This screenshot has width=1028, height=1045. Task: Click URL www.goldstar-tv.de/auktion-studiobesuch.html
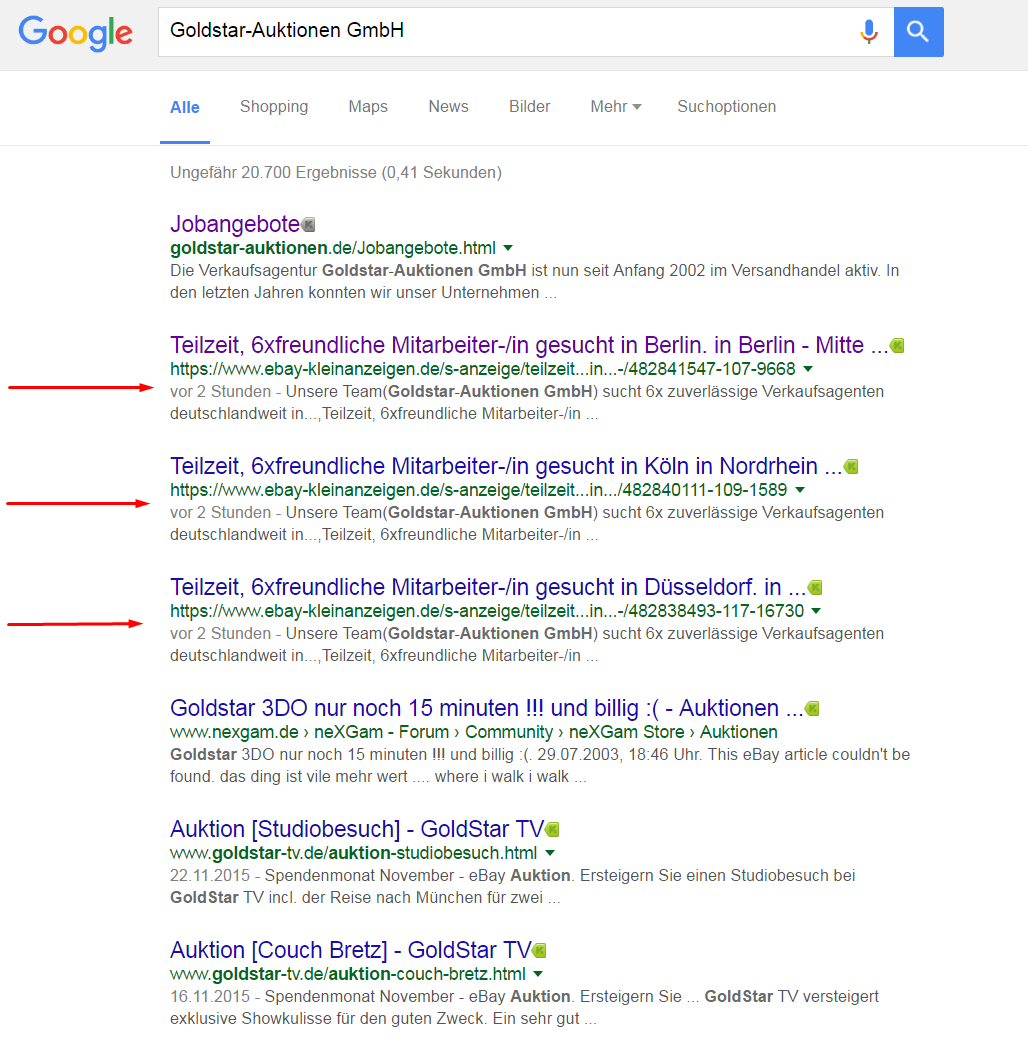pyautogui.click(x=353, y=852)
